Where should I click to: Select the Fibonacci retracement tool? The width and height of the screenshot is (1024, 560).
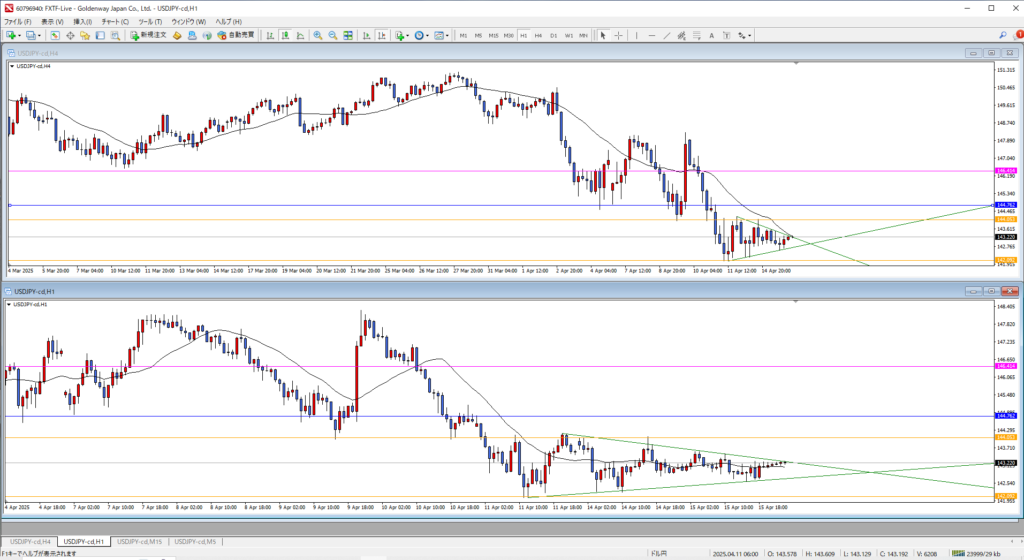pos(696,35)
